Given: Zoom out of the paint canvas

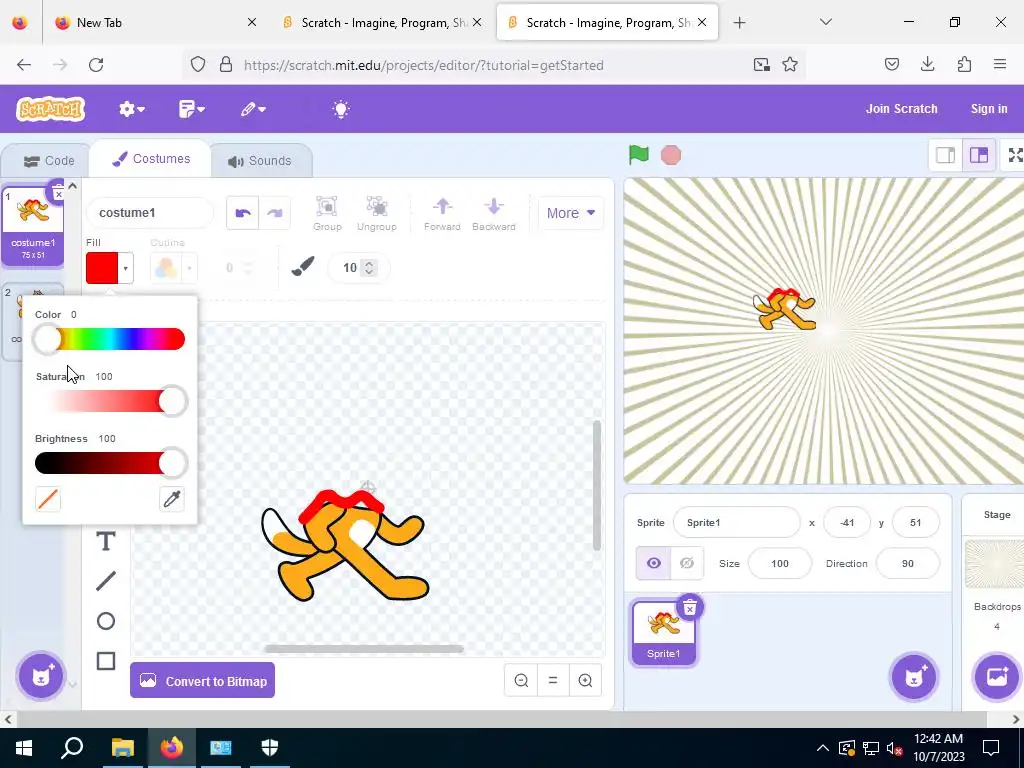Looking at the screenshot, I should (x=521, y=680).
